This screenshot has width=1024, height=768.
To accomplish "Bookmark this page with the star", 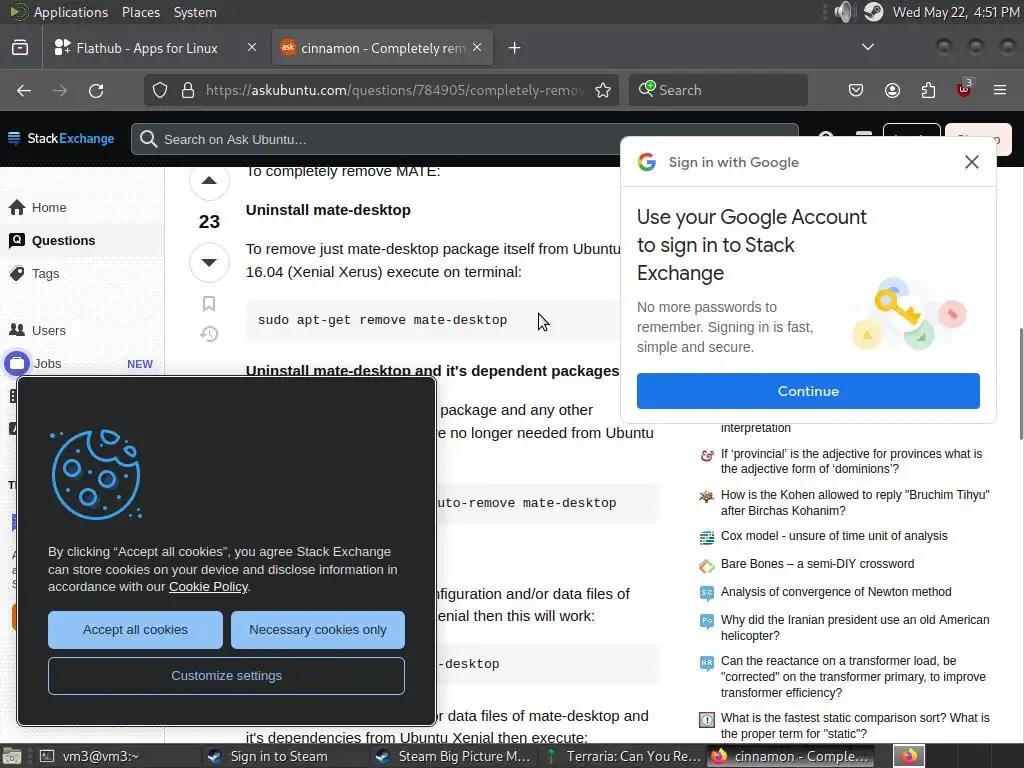I will pos(603,90).
